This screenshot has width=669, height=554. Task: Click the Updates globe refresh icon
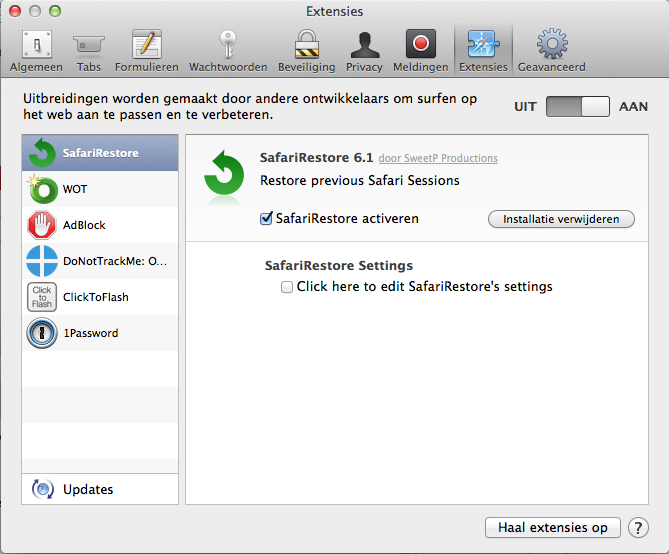click(43, 489)
